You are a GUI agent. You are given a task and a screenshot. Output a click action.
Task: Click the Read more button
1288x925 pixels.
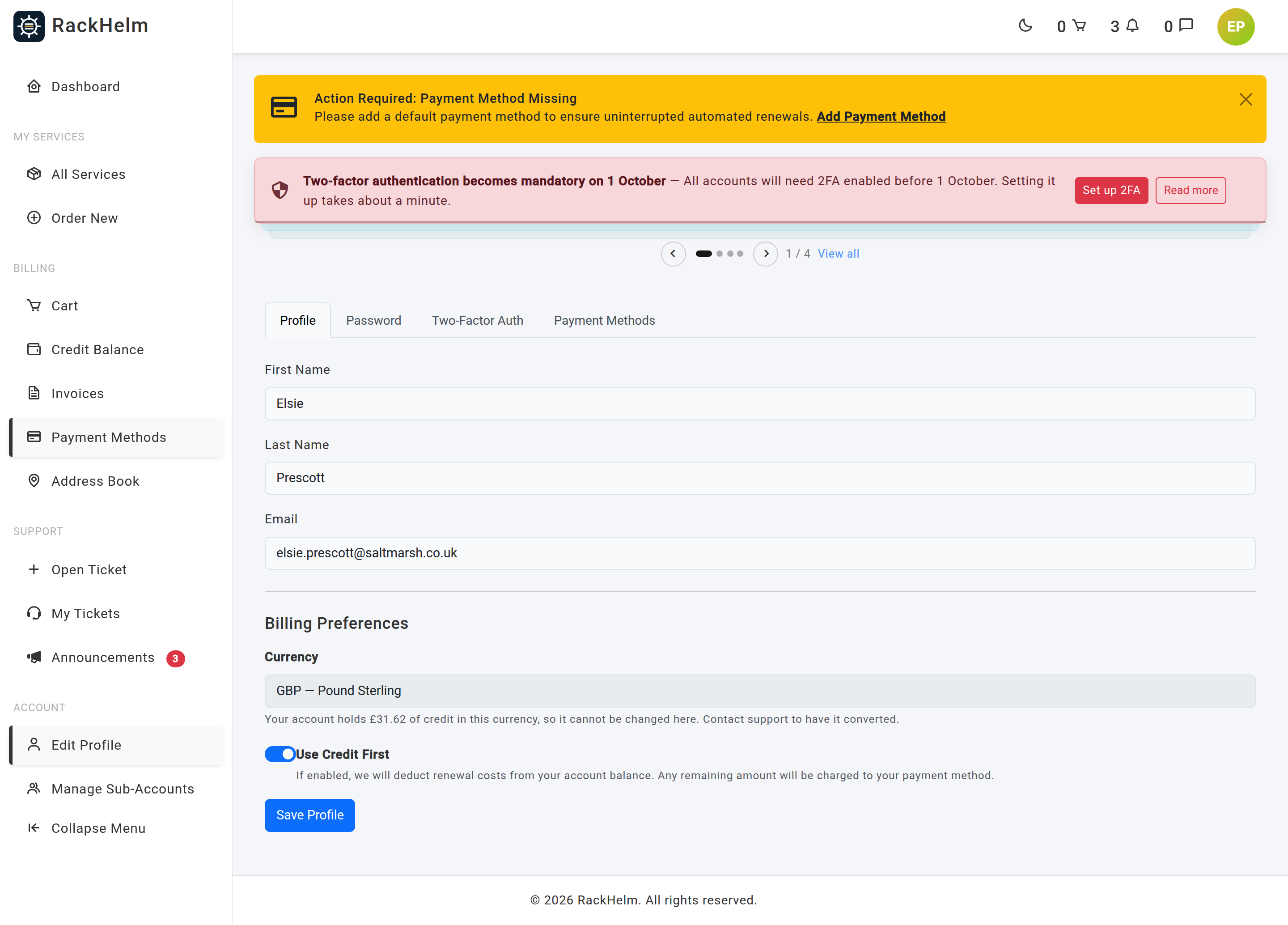(1191, 190)
